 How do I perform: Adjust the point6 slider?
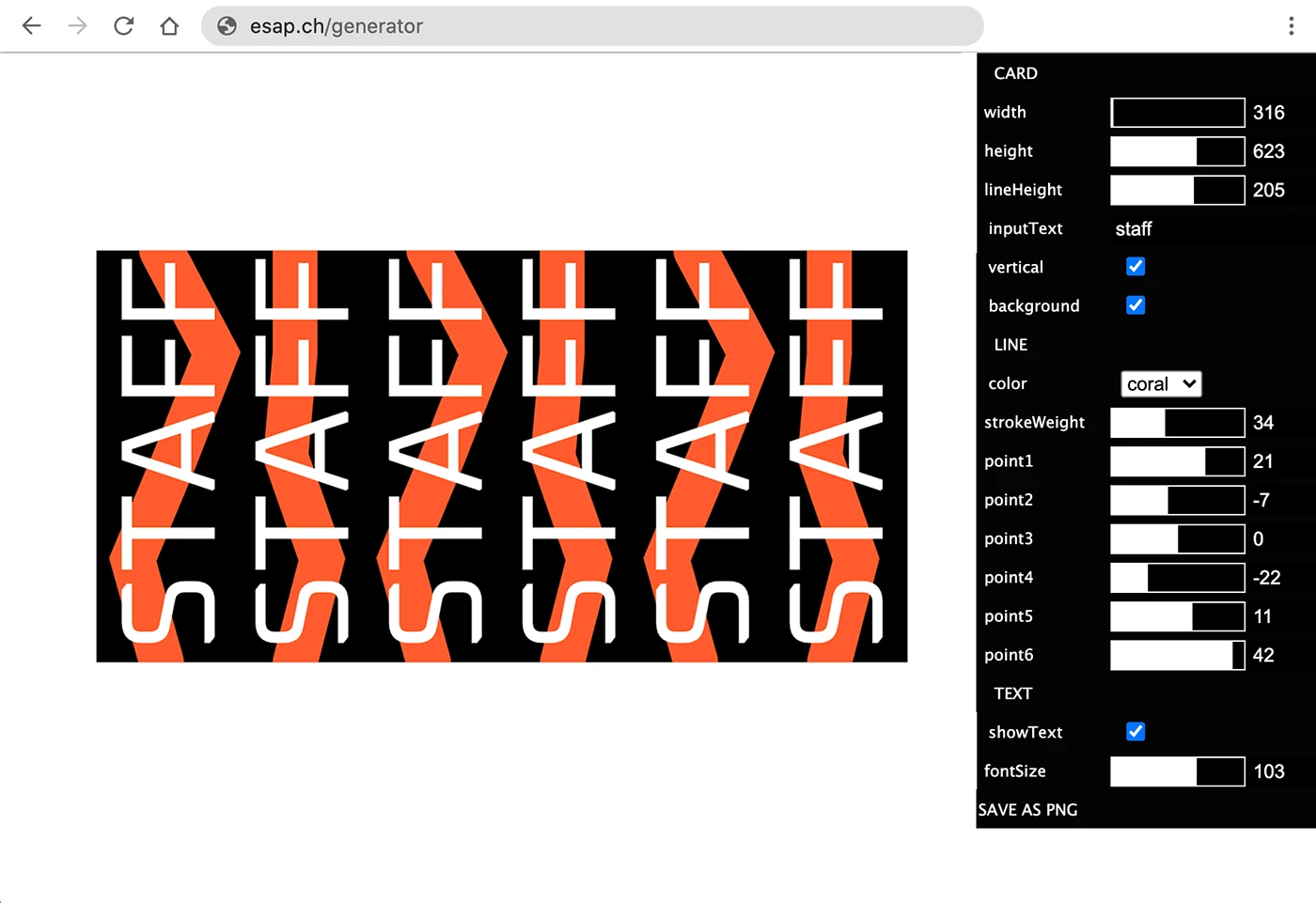click(1178, 655)
